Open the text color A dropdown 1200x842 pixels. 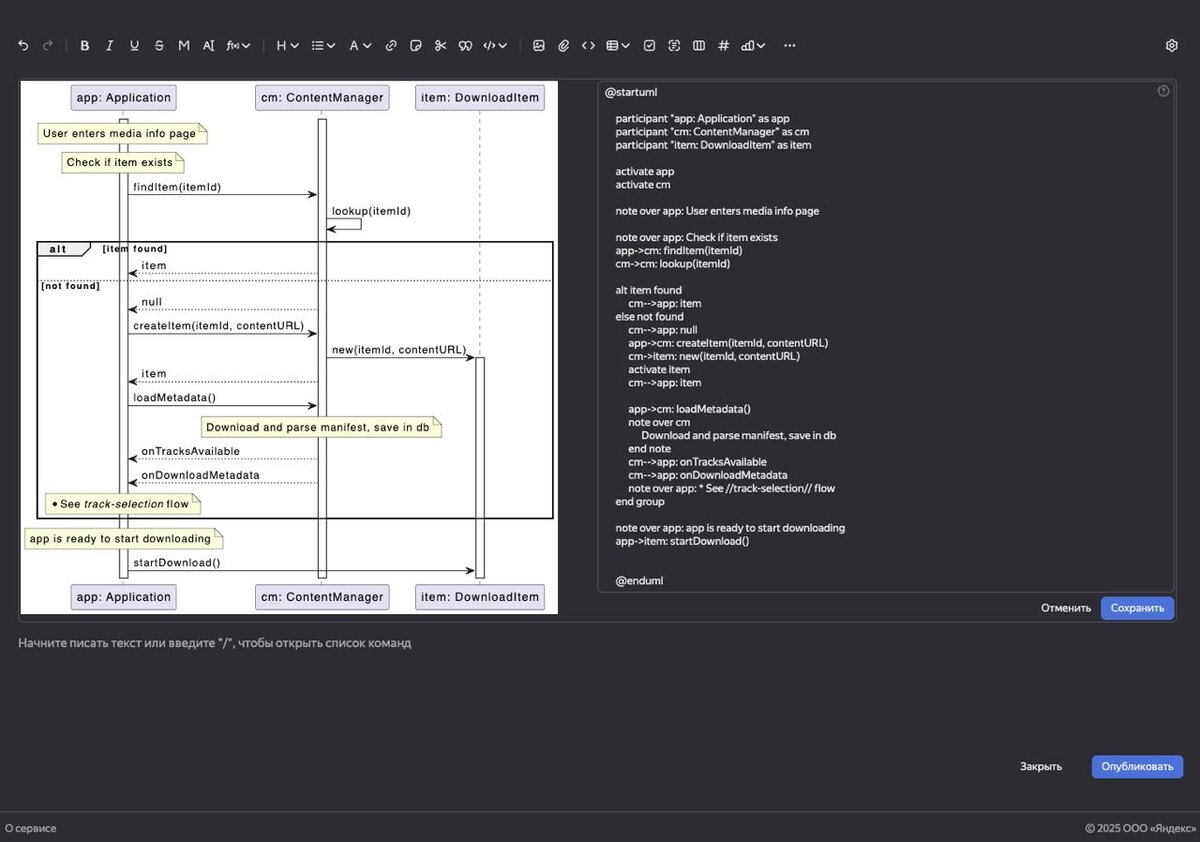[x=360, y=45]
